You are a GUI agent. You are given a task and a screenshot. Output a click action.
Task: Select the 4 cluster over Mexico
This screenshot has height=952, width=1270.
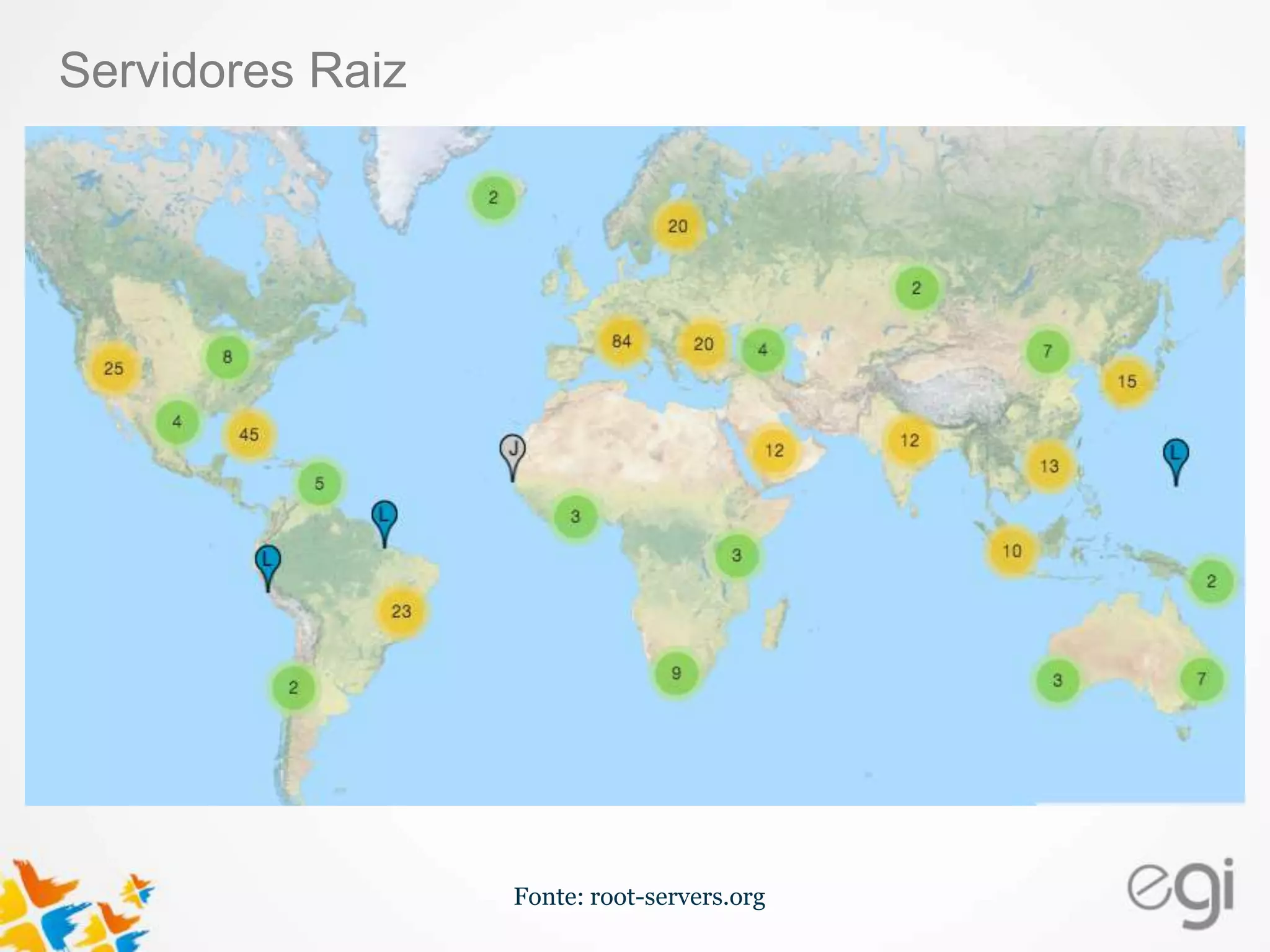(x=177, y=422)
